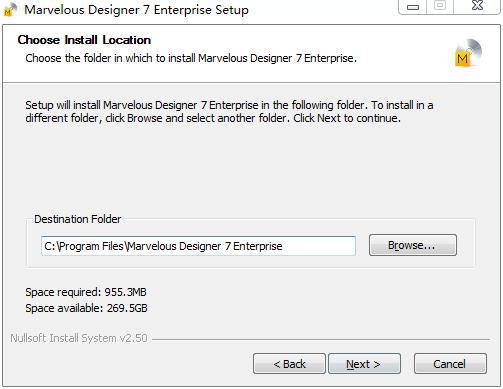This screenshot has width=503, height=389.
Task: Return with the < Back button
Action: tap(289, 364)
